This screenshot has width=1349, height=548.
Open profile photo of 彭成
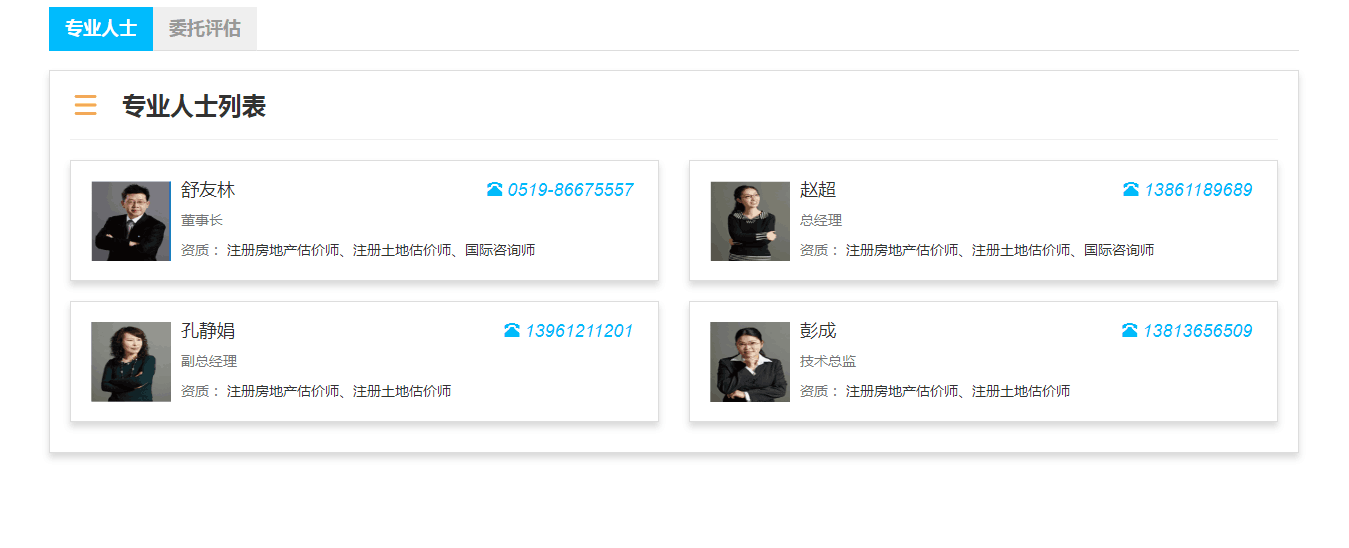pos(750,362)
